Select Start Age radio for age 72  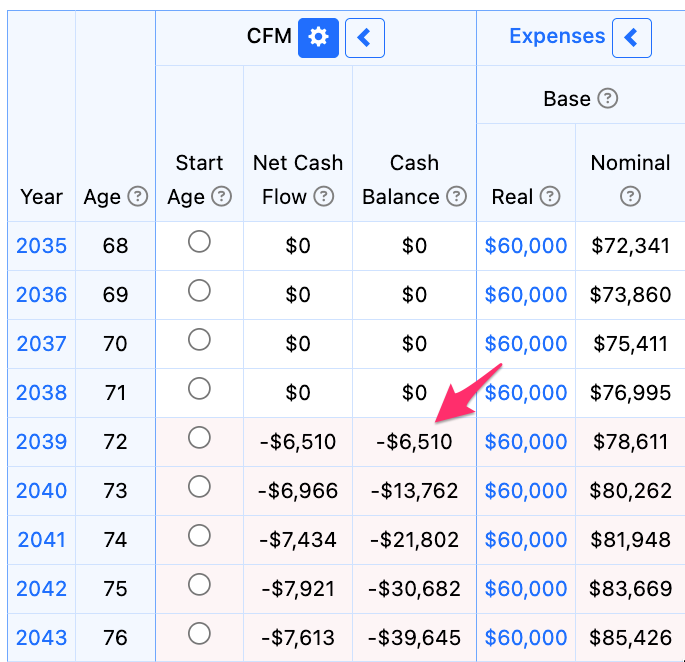tap(199, 437)
